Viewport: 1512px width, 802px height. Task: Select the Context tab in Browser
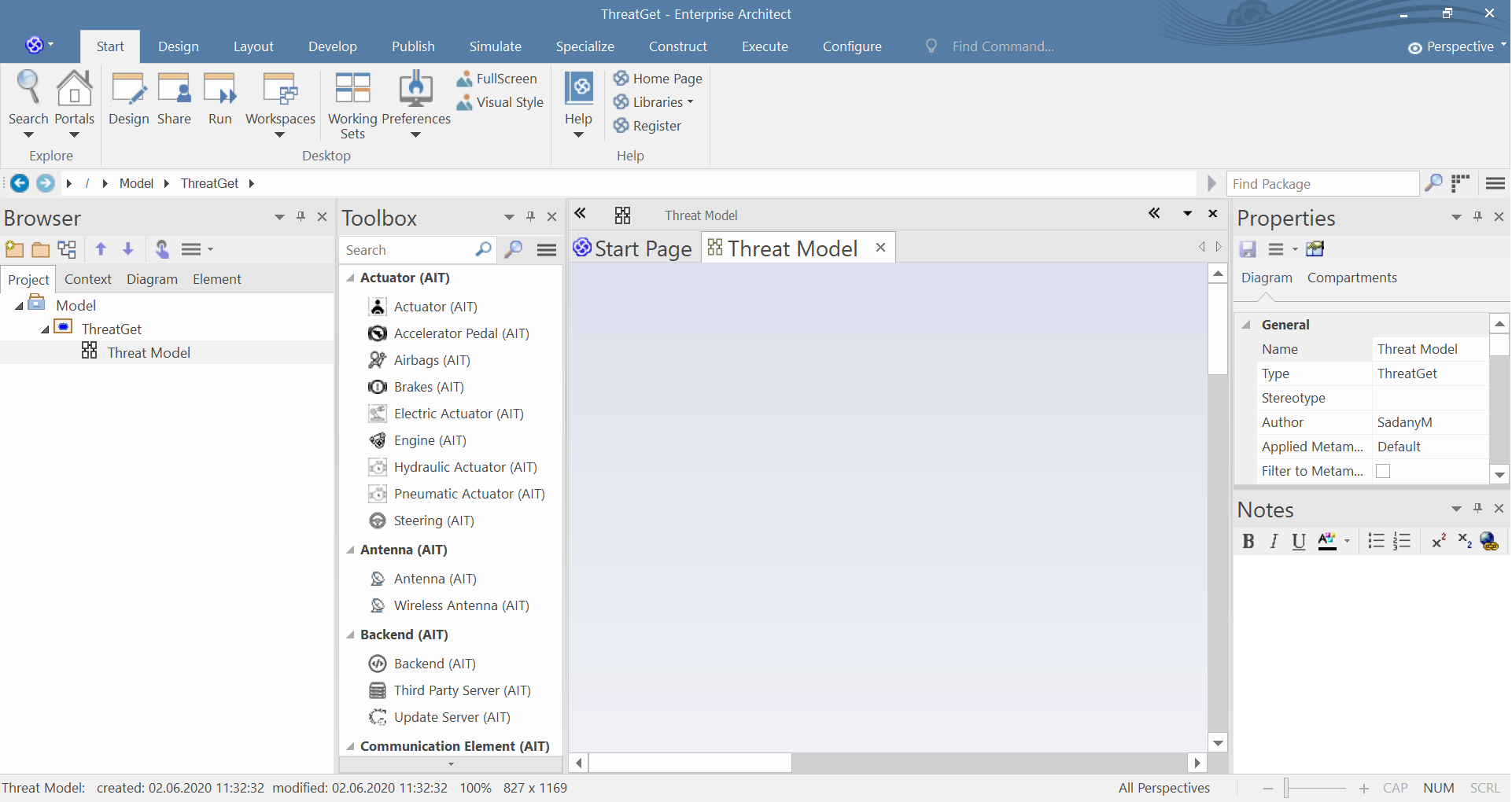(88, 279)
